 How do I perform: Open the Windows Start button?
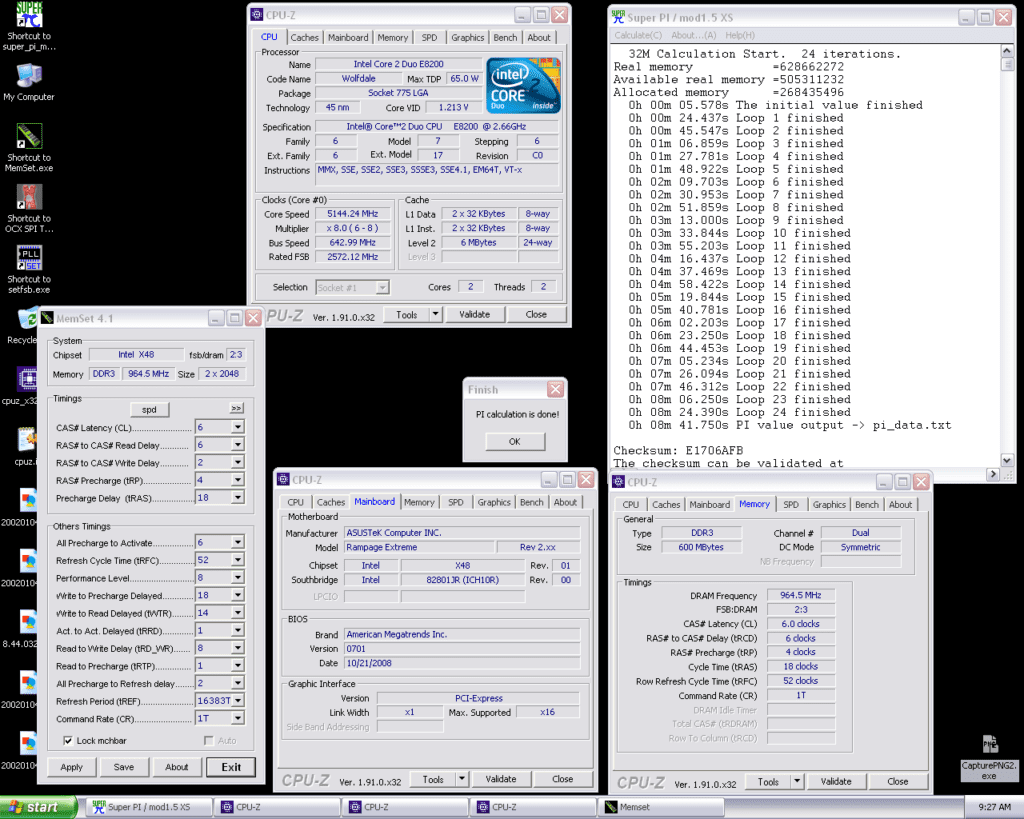(x=39, y=808)
